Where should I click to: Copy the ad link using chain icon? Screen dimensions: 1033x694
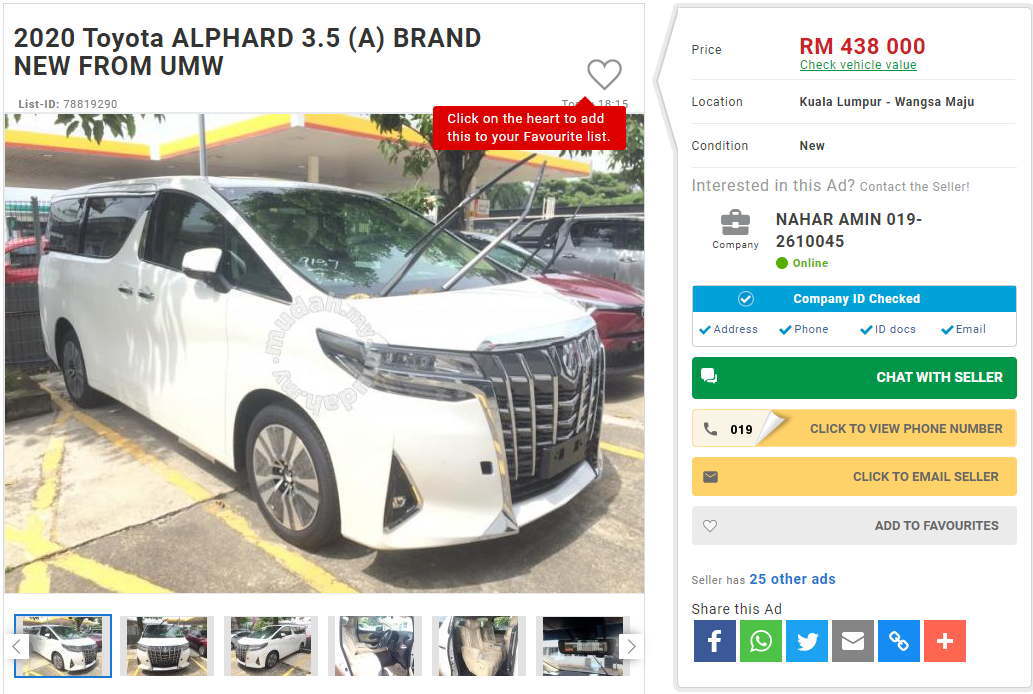coord(899,641)
